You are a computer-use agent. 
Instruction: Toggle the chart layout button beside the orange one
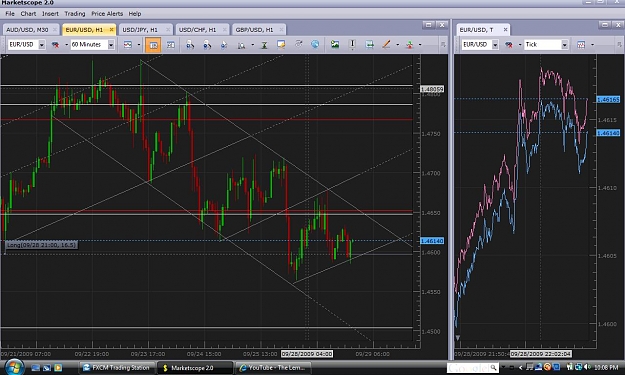[x=171, y=45]
